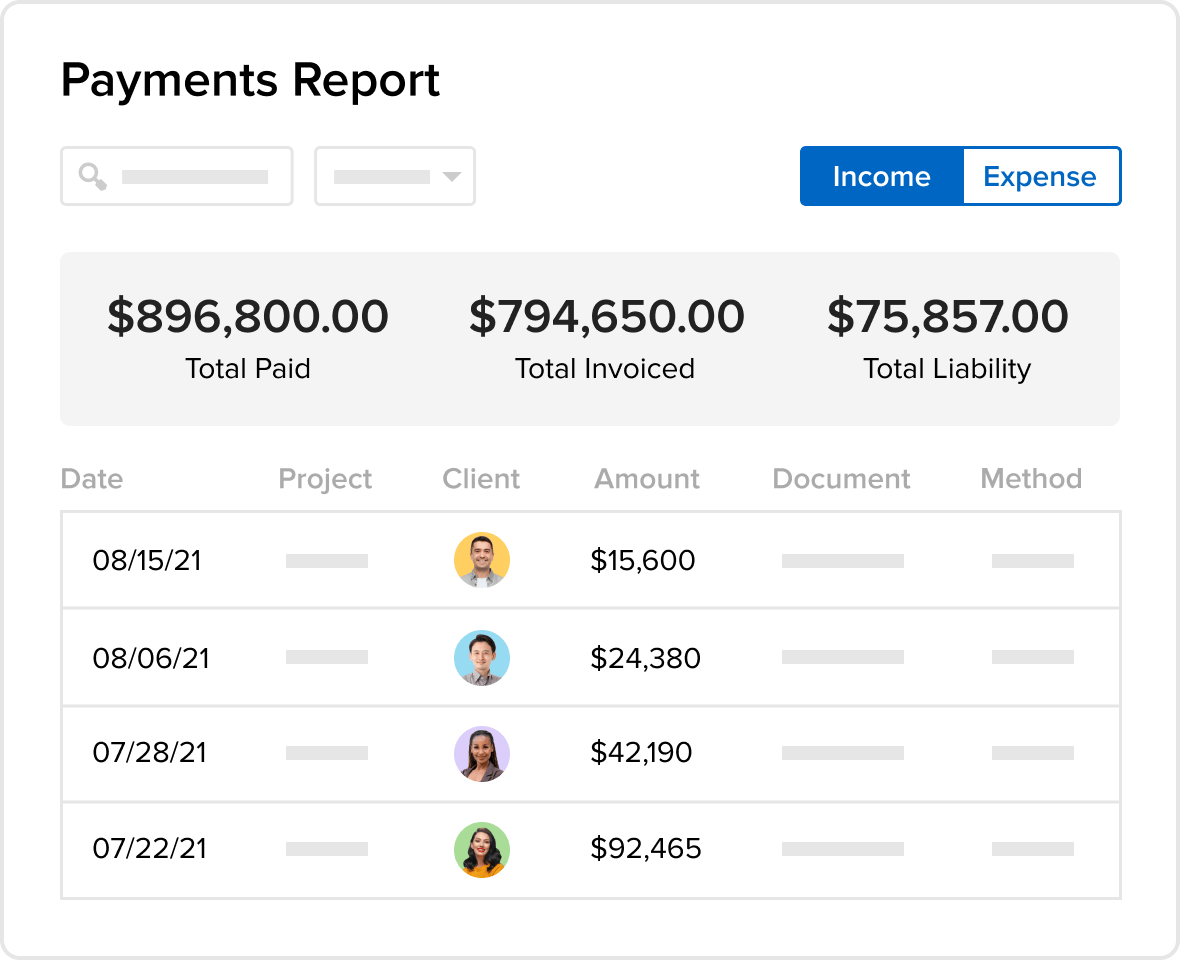The height and width of the screenshot is (960, 1182).
Task: Click the Method column header
Action: point(1031,478)
